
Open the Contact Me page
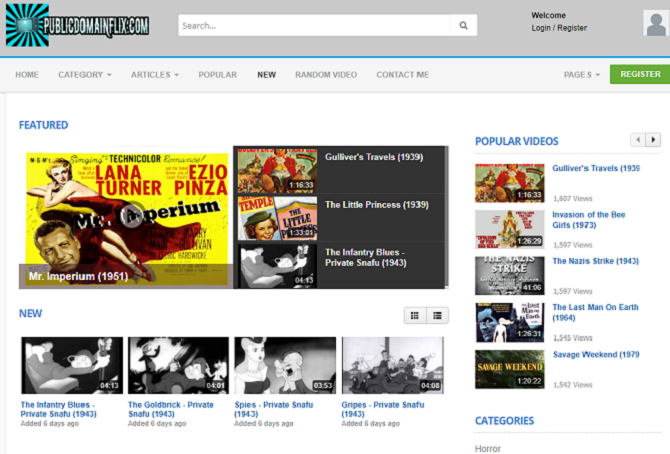(x=403, y=75)
